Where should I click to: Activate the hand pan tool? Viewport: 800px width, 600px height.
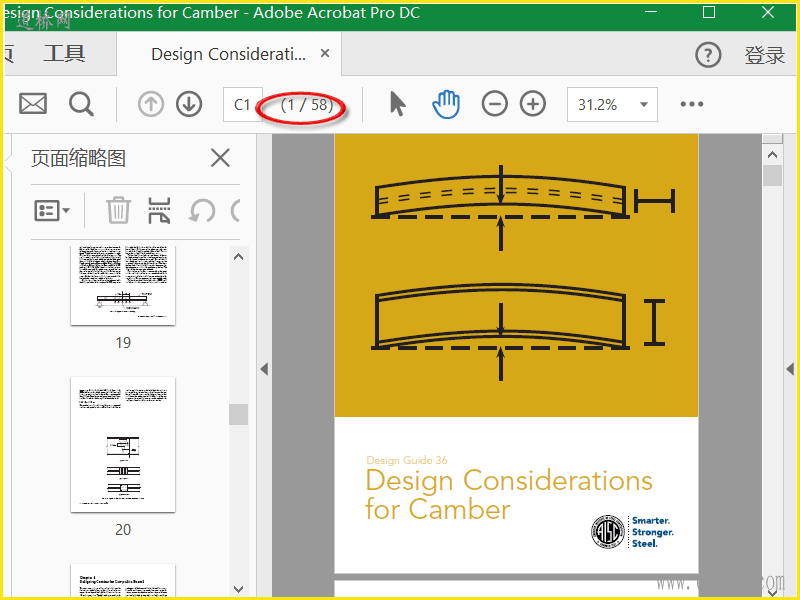pyautogui.click(x=446, y=104)
